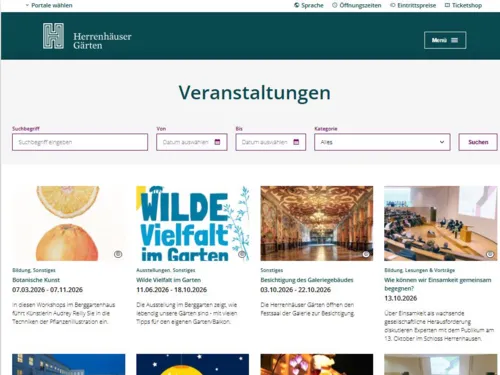Click the date 07.03.2026 - 07.11.2026
Viewport: 500px width, 375px height.
[x=47, y=290]
